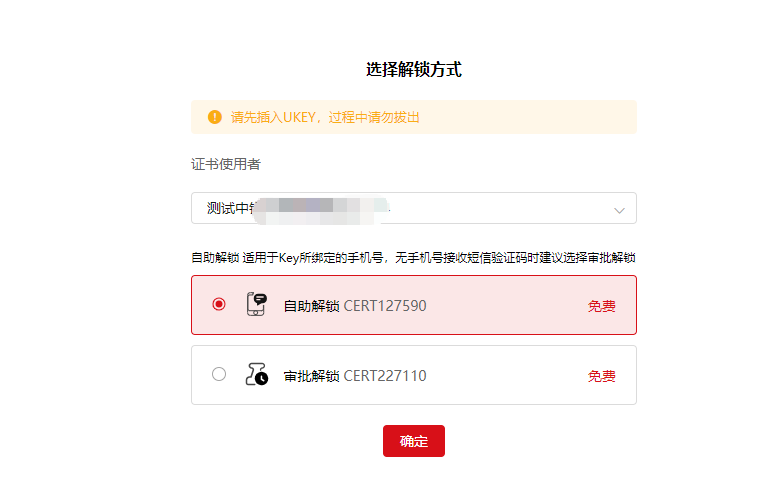Viewport: 771px width, 483px height.
Task: Click the 证书使用者 field label
Action: click(x=226, y=164)
